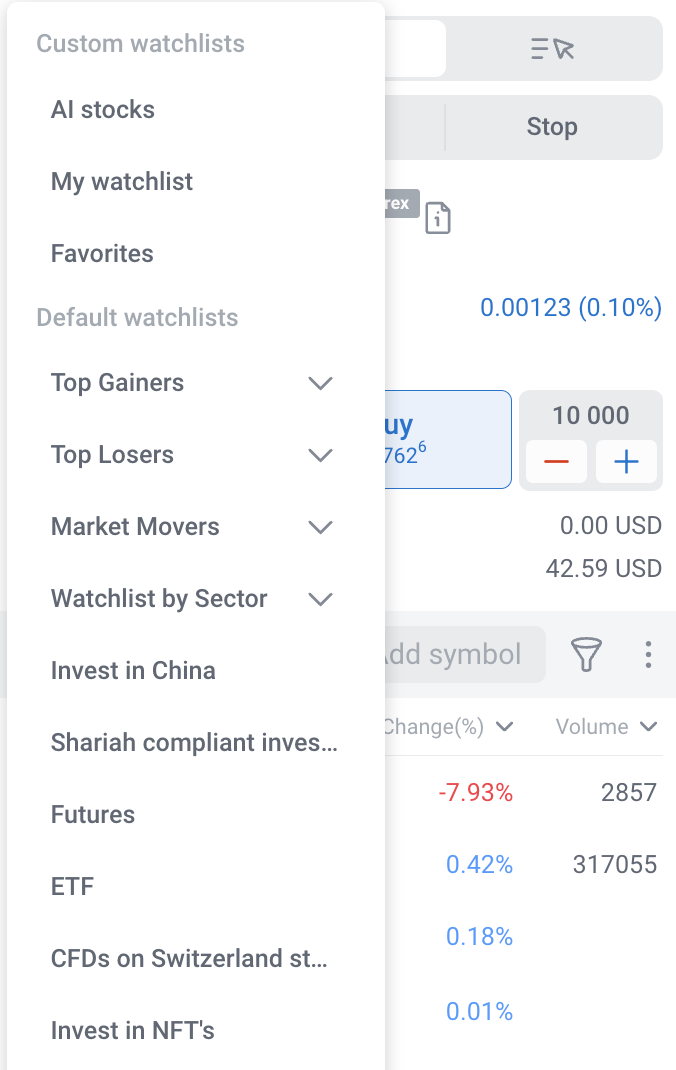Increase quantity with the blue plus button
This screenshot has height=1070, width=676.
pos(626,462)
